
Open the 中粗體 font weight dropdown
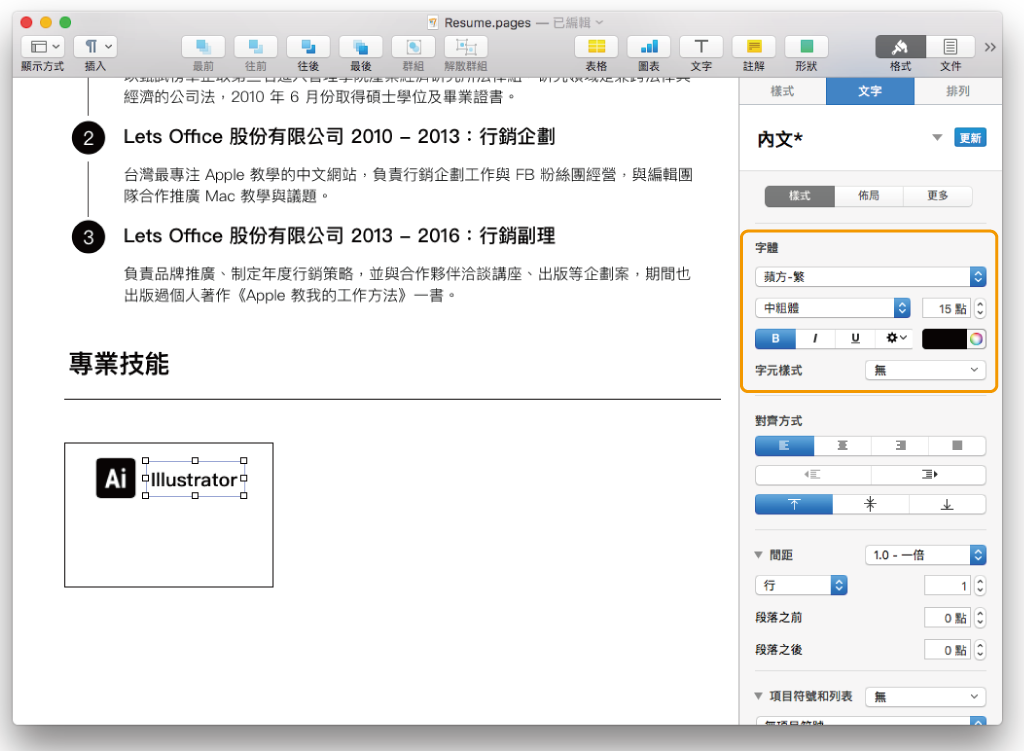point(833,308)
